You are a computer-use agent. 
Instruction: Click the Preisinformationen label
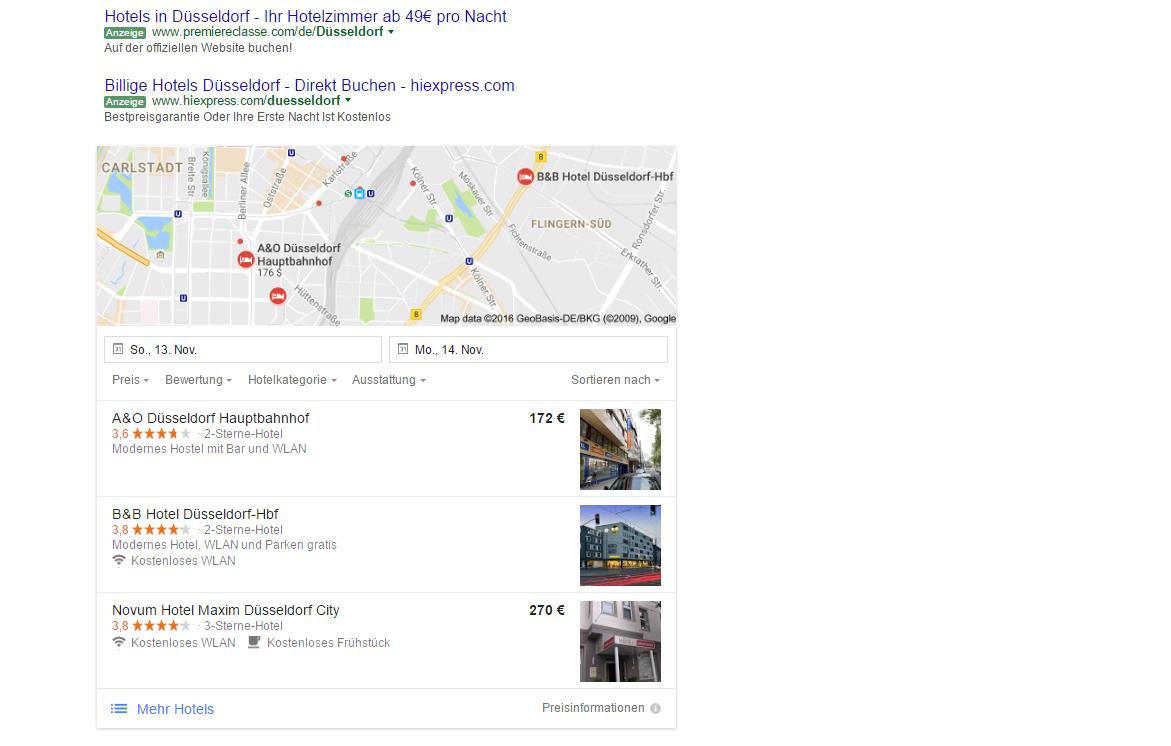coord(593,708)
